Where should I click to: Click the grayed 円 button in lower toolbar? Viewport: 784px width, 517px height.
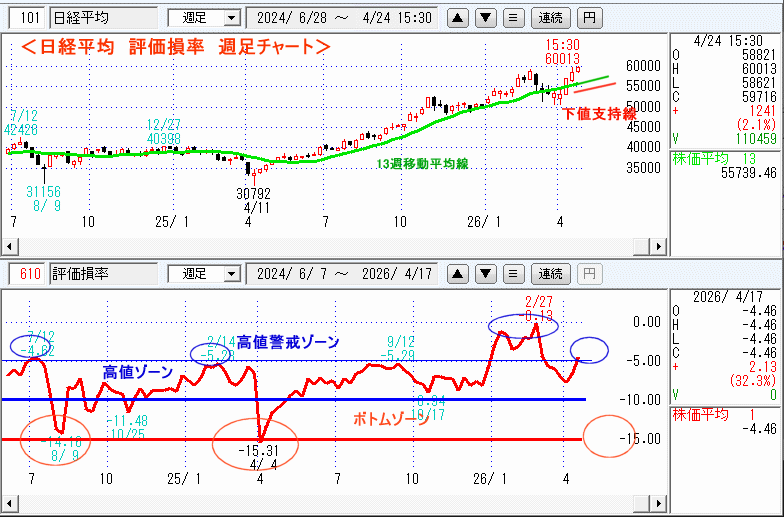click(x=590, y=274)
